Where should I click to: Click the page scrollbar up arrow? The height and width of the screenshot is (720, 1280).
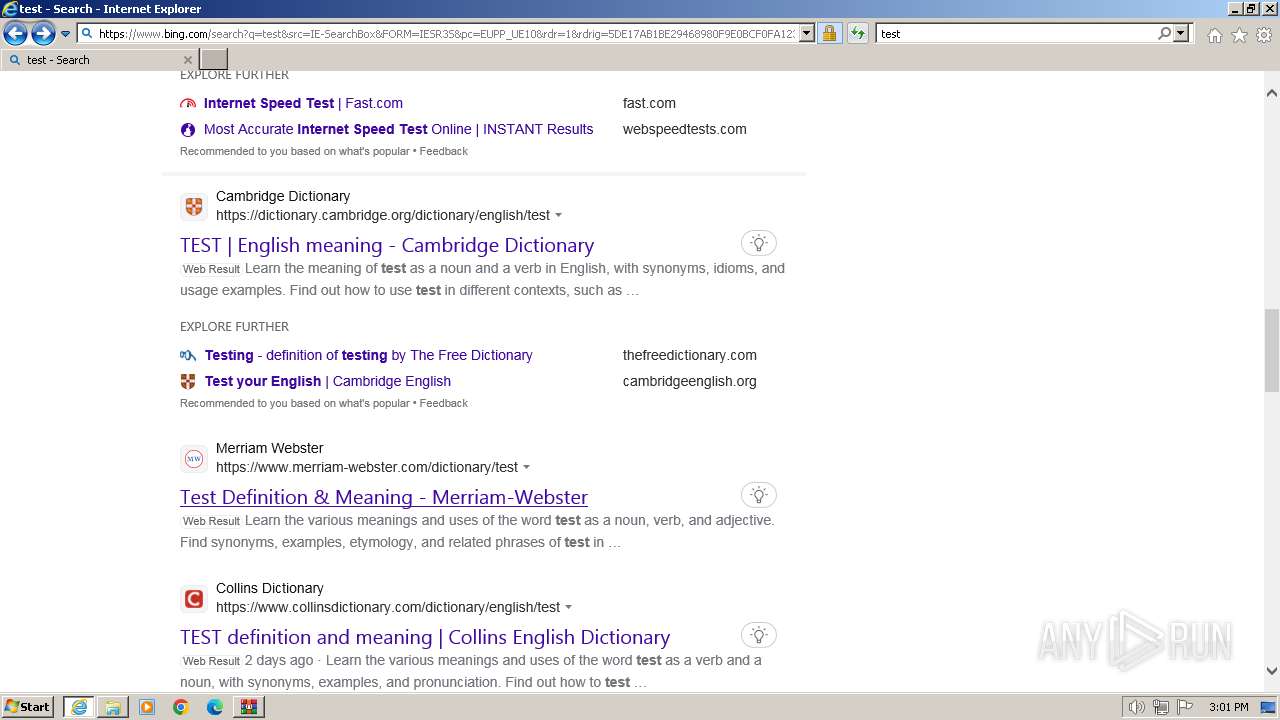tap(1271, 93)
